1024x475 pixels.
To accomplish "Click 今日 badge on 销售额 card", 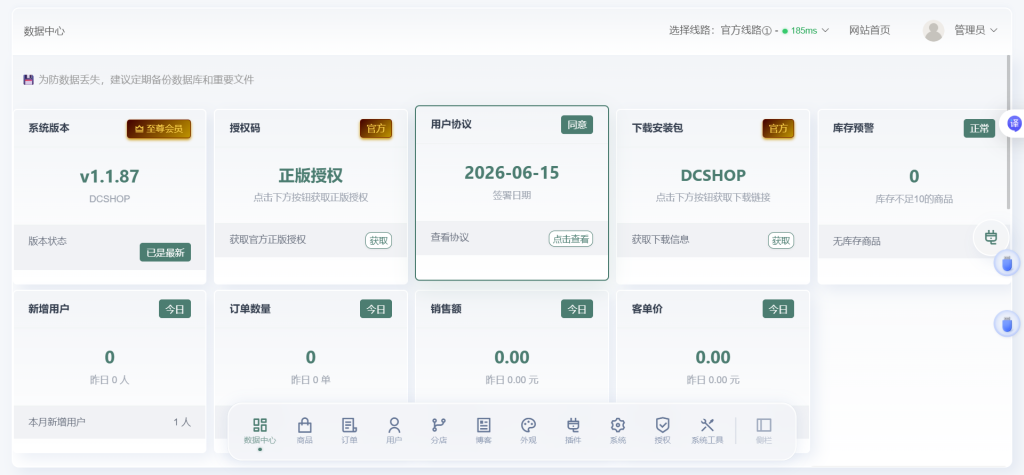I will point(577,309).
